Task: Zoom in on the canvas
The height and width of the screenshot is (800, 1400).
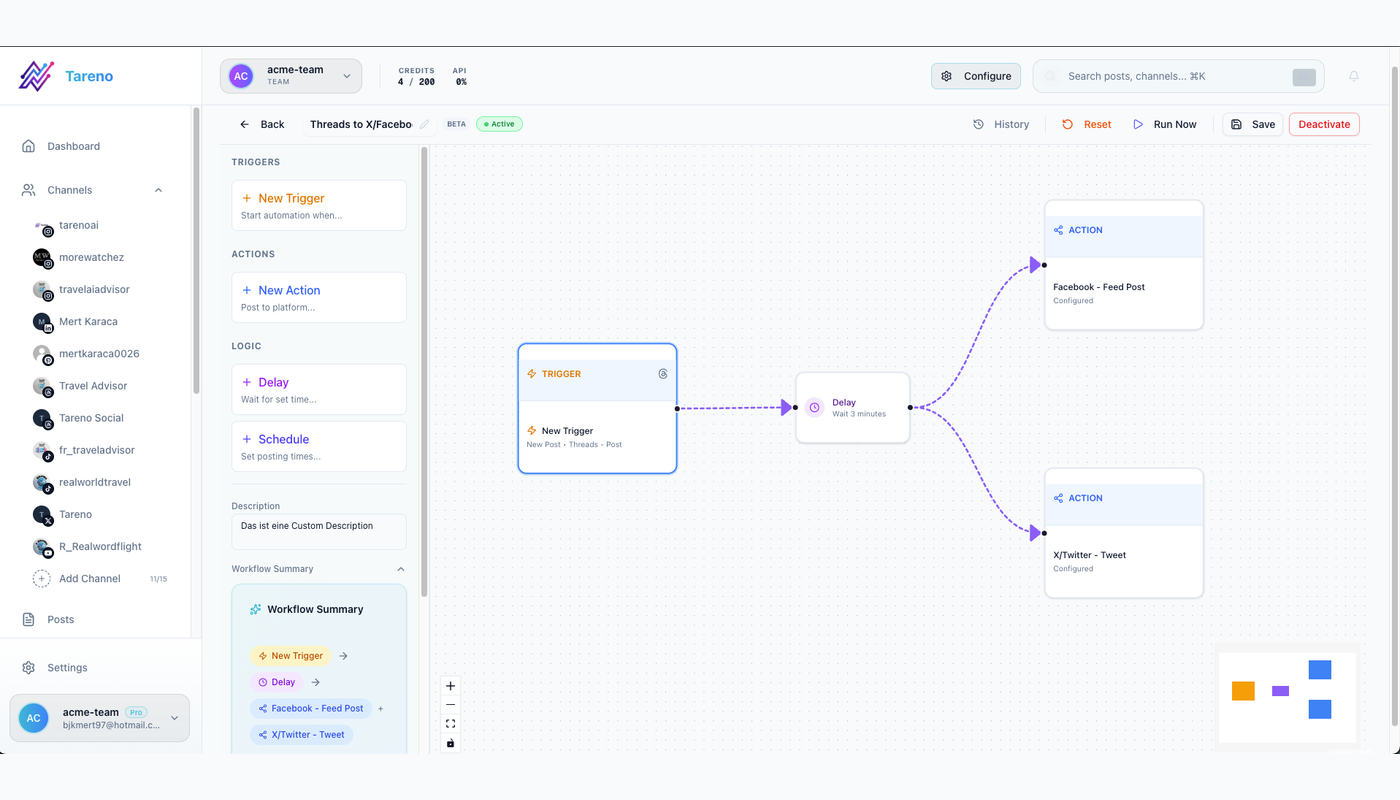Action: pos(450,686)
